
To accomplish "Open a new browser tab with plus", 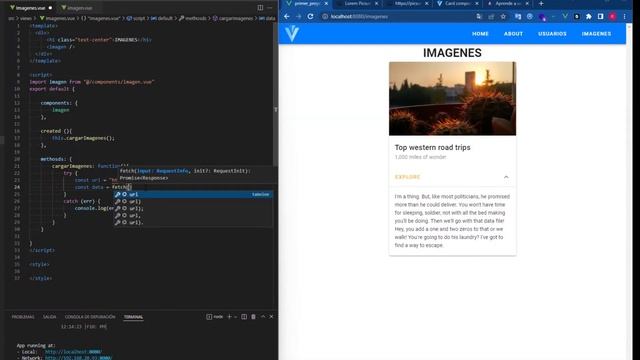I will (541, 4).
